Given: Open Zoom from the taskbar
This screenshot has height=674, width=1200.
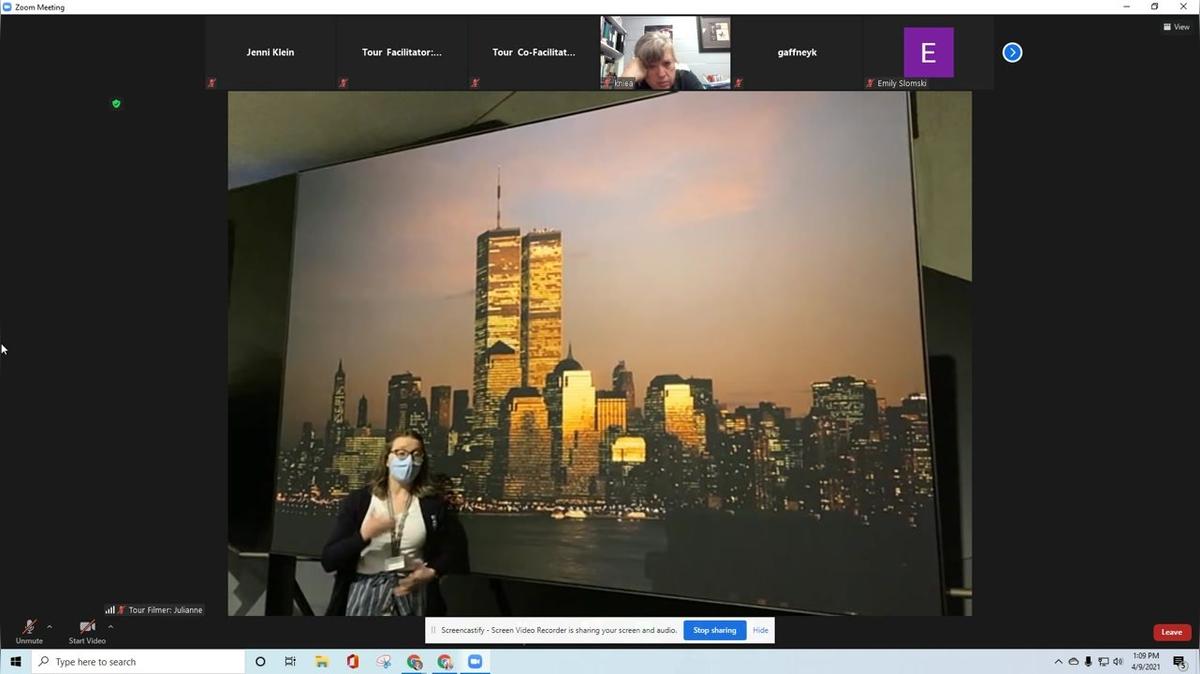Looking at the screenshot, I should click(475, 662).
